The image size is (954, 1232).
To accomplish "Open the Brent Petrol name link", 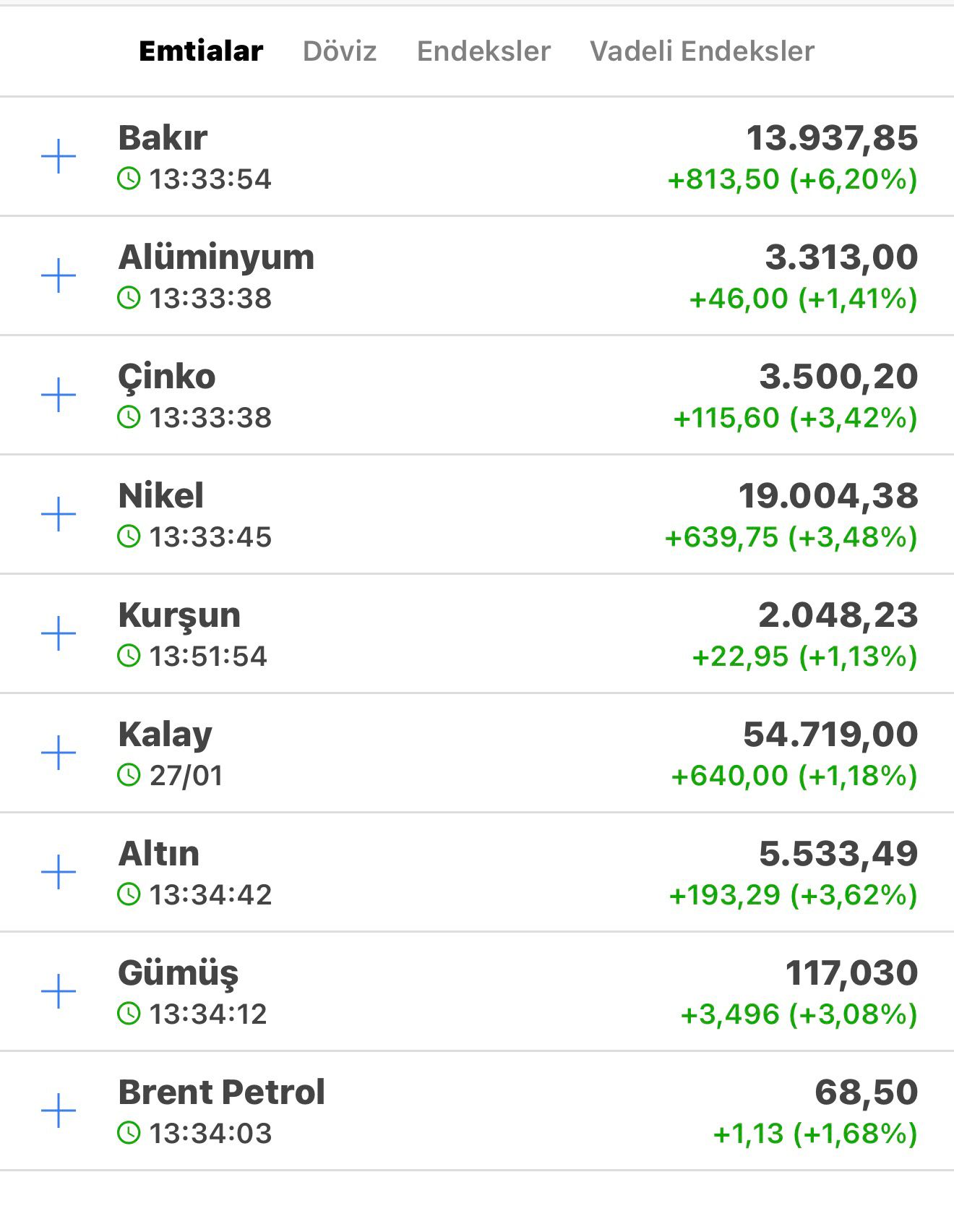I will (x=221, y=1092).
